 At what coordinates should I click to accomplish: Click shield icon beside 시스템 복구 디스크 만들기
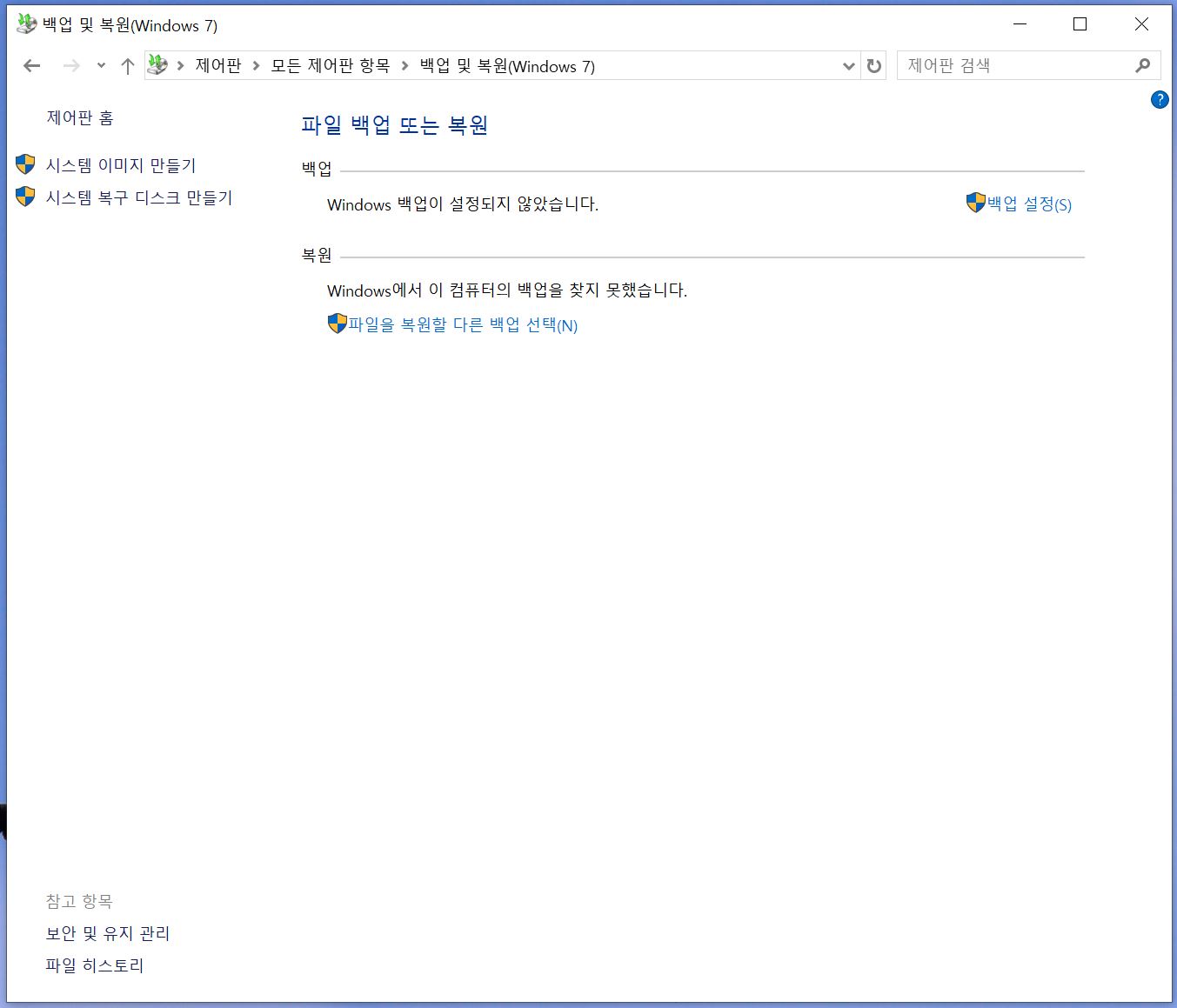(26, 197)
